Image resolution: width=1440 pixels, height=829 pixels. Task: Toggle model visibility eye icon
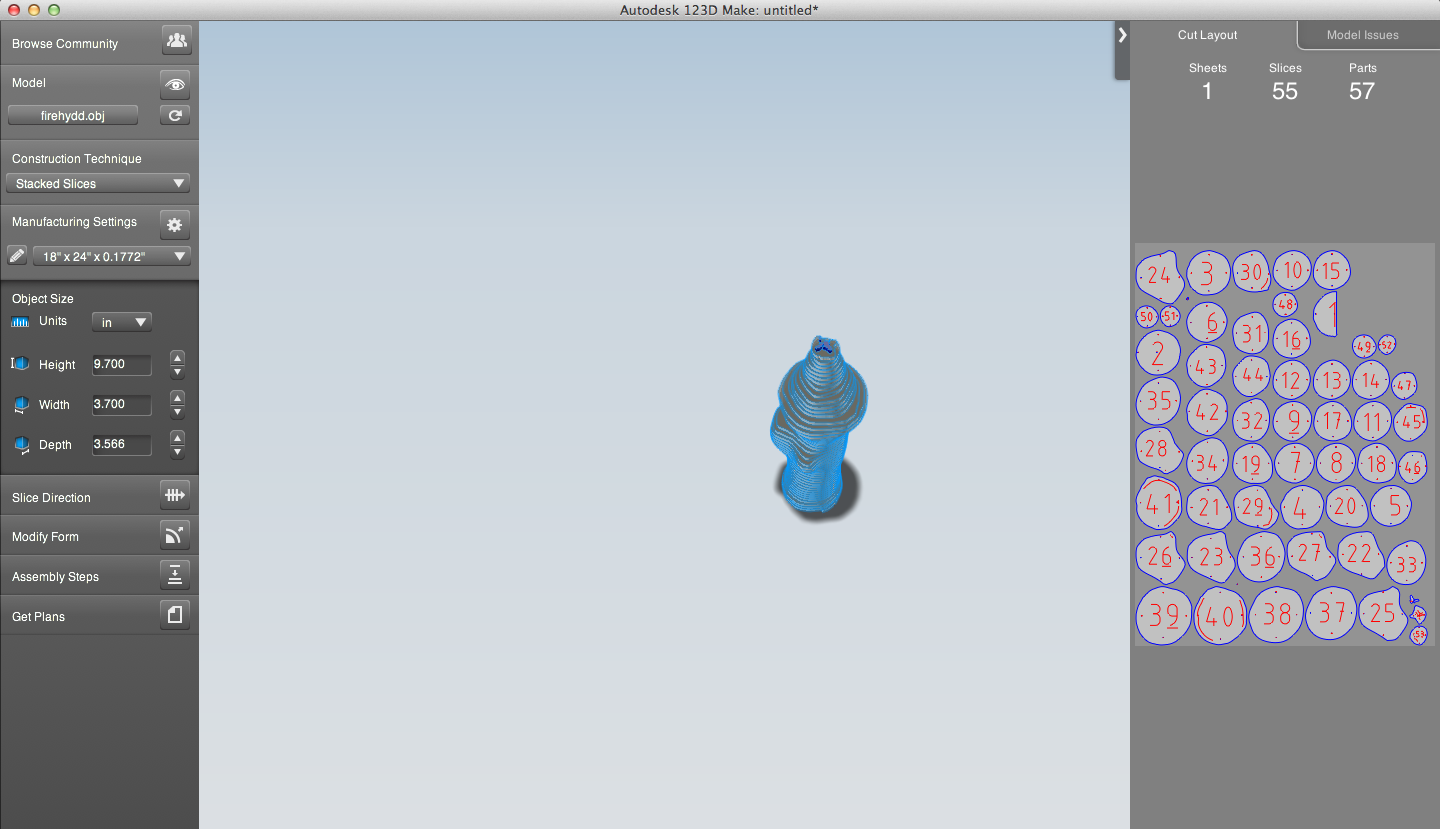(x=175, y=85)
